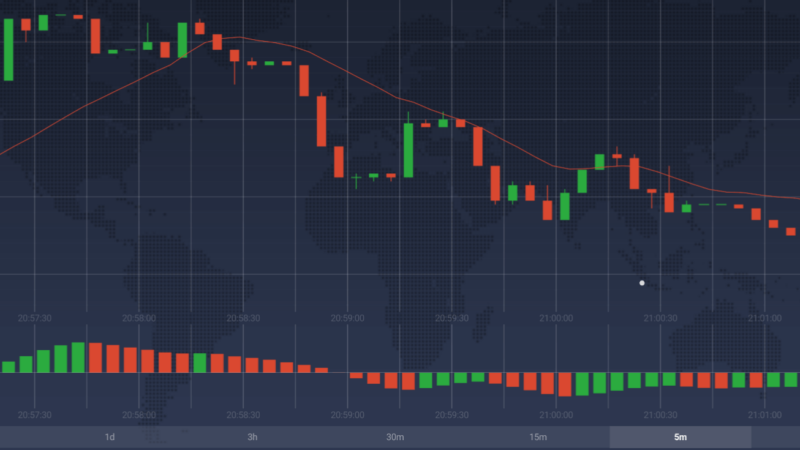800x450 pixels.
Task: Click the last green histogram bar at right
Action: pos(790,380)
